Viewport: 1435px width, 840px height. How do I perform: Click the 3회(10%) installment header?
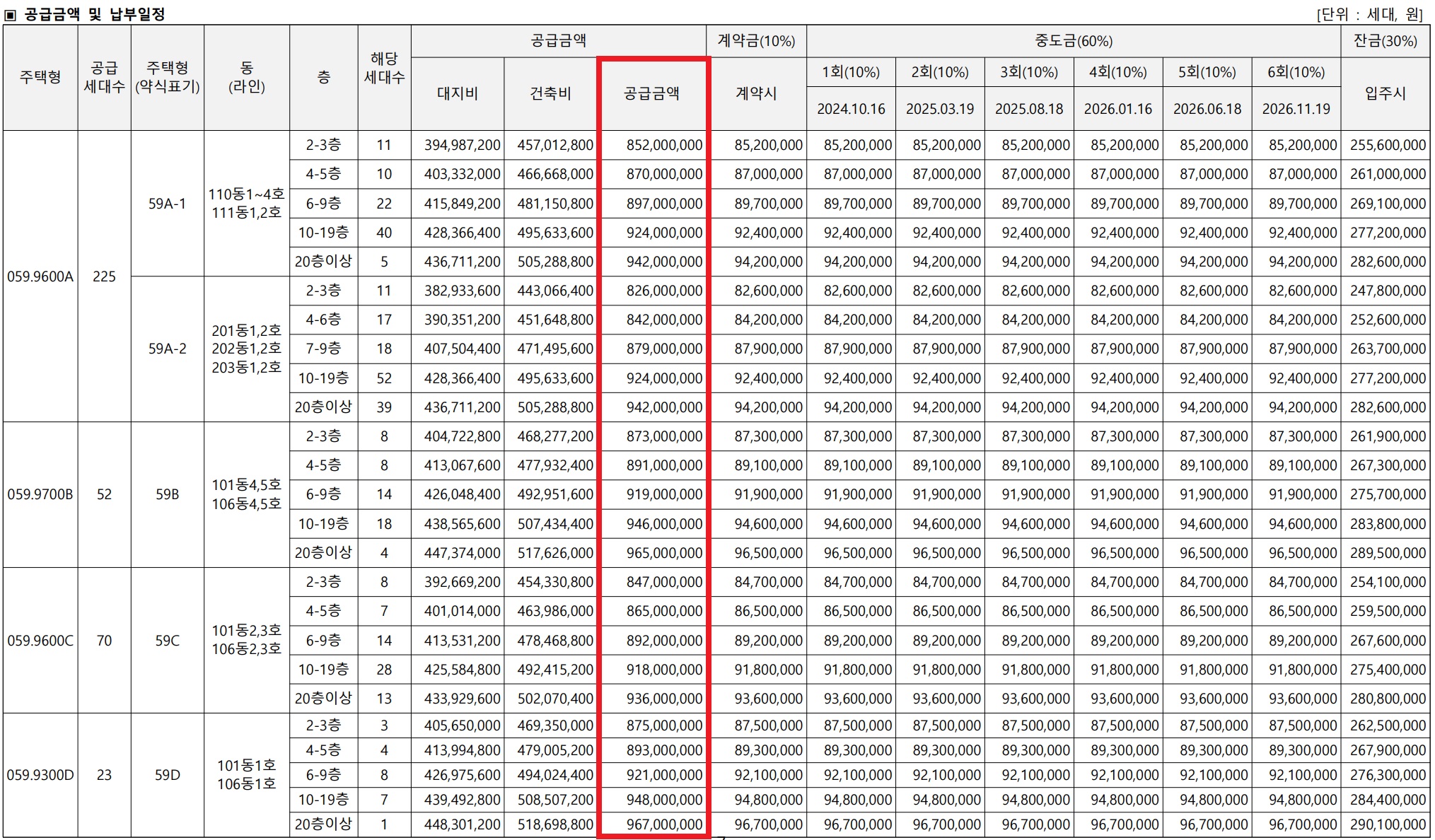(x=1028, y=72)
